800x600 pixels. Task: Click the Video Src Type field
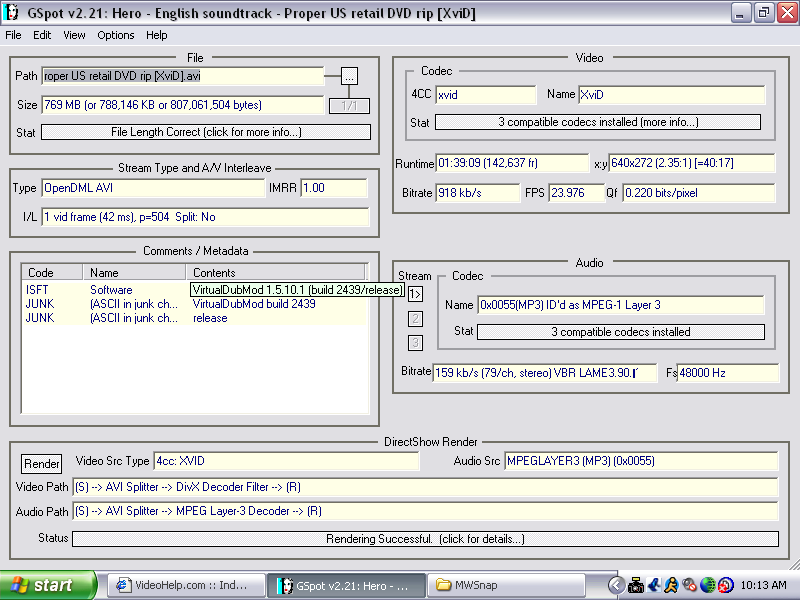(287, 461)
